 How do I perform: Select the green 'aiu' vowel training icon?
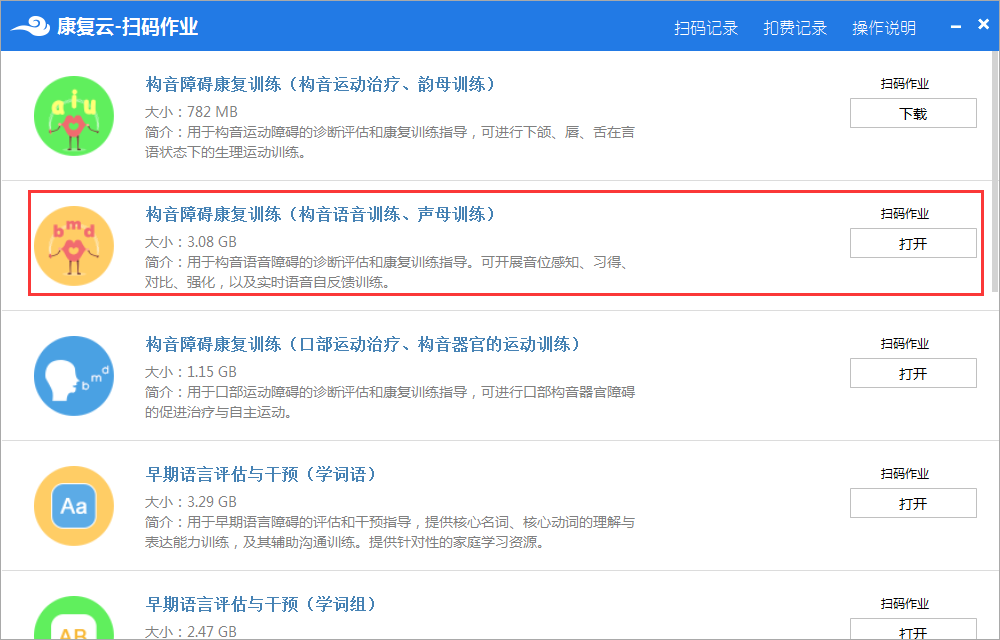point(73,115)
